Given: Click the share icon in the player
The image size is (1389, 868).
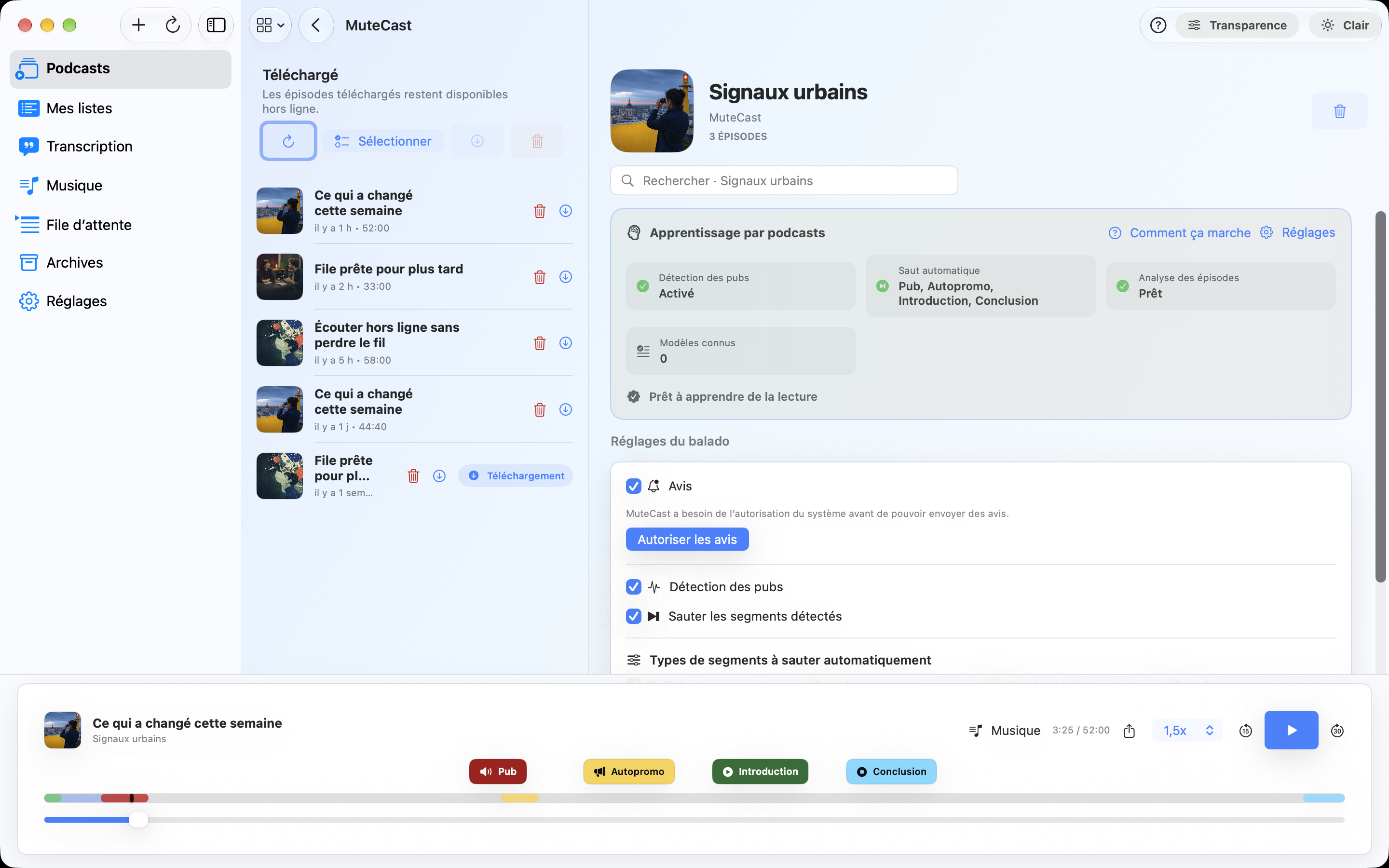Looking at the screenshot, I should tap(1129, 730).
